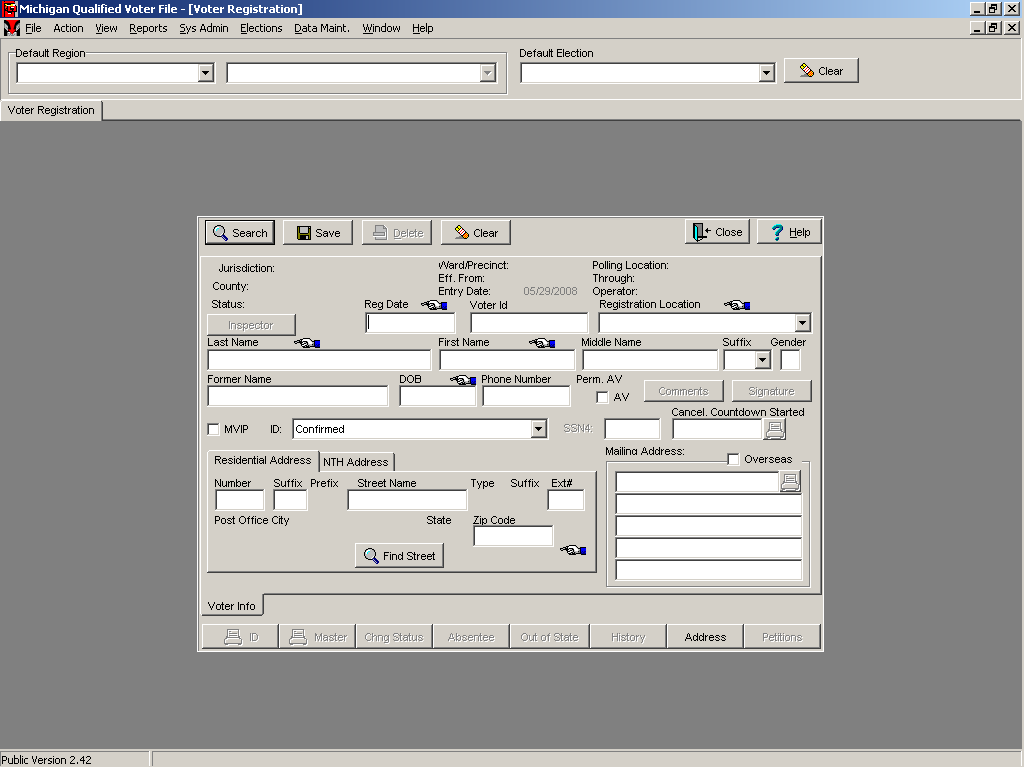
Task: Click the top Clear button near Default Election
Action: 821,71
